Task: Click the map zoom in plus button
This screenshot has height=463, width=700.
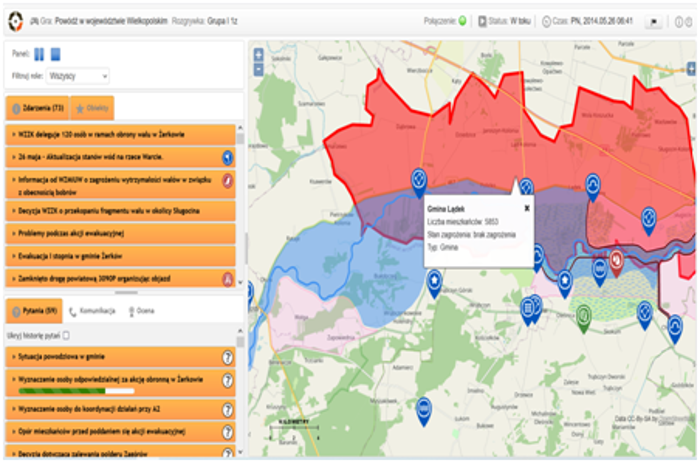Action: pyautogui.click(x=259, y=56)
